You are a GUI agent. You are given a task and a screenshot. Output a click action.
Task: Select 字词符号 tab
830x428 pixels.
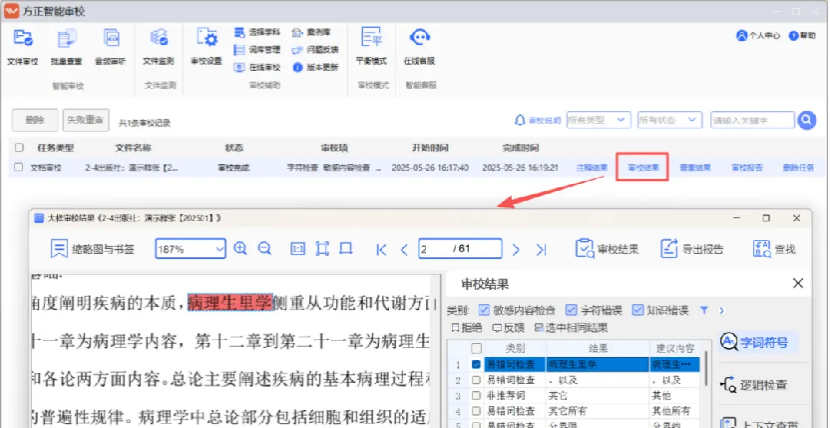(x=759, y=342)
